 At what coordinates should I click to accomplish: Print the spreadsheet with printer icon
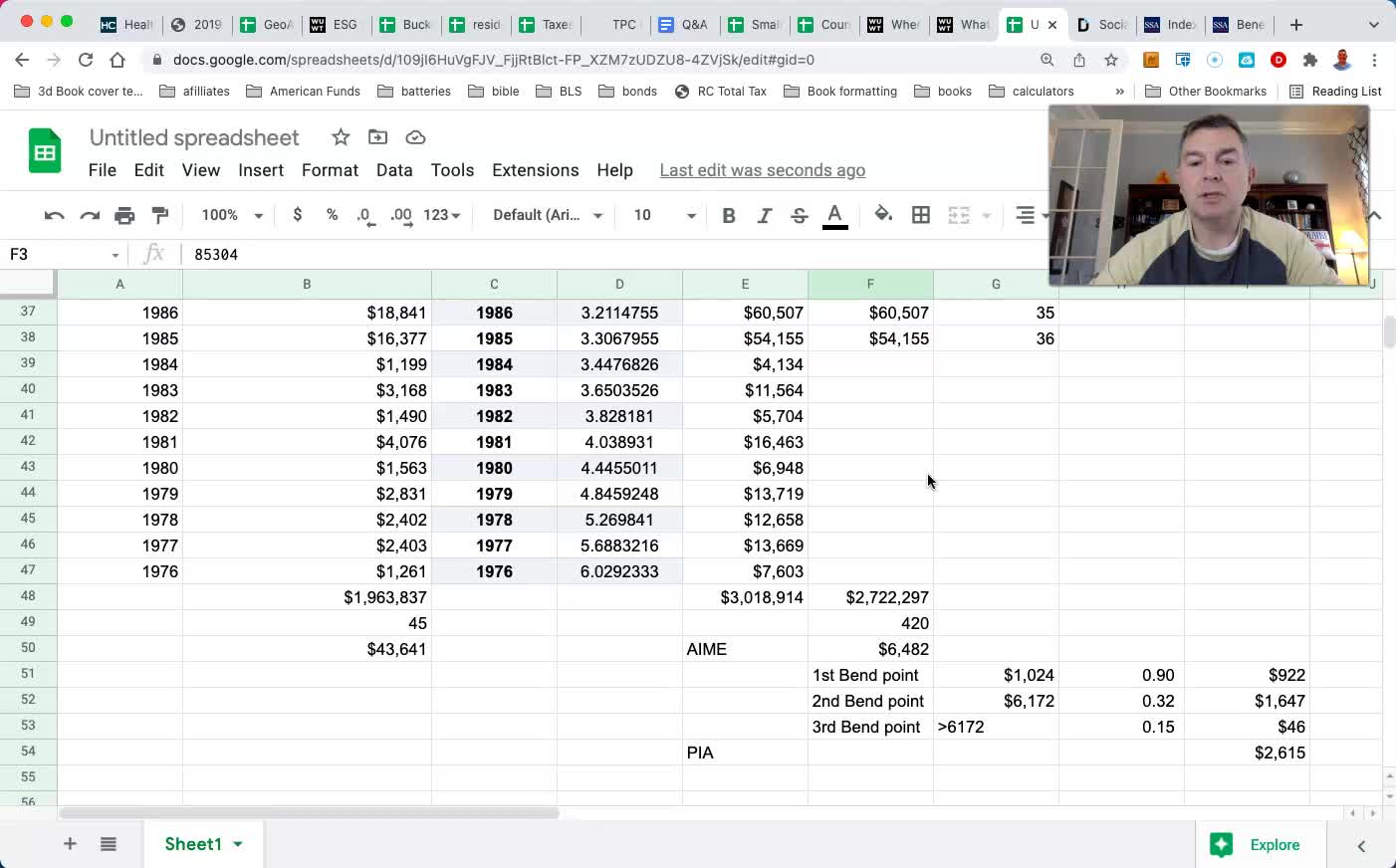coord(124,215)
